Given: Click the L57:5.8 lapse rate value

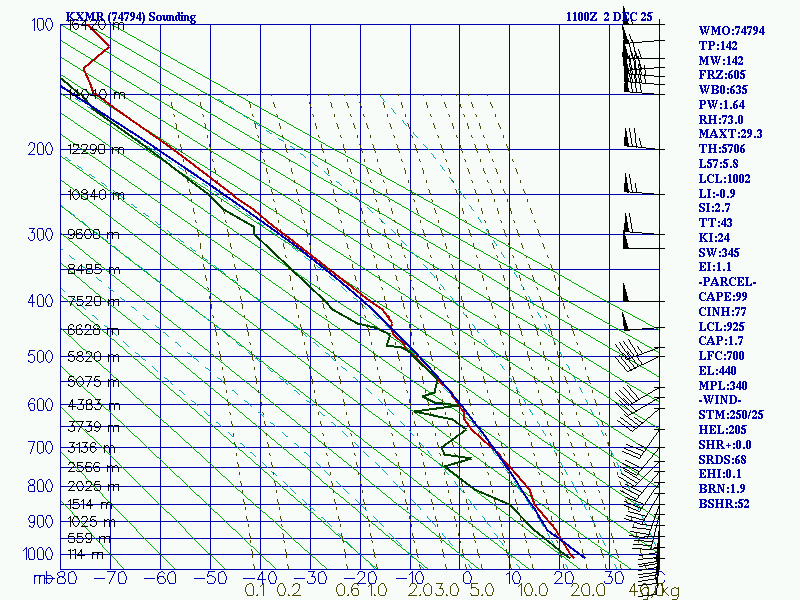Looking at the screenshot, I should (x=718, y=164).
